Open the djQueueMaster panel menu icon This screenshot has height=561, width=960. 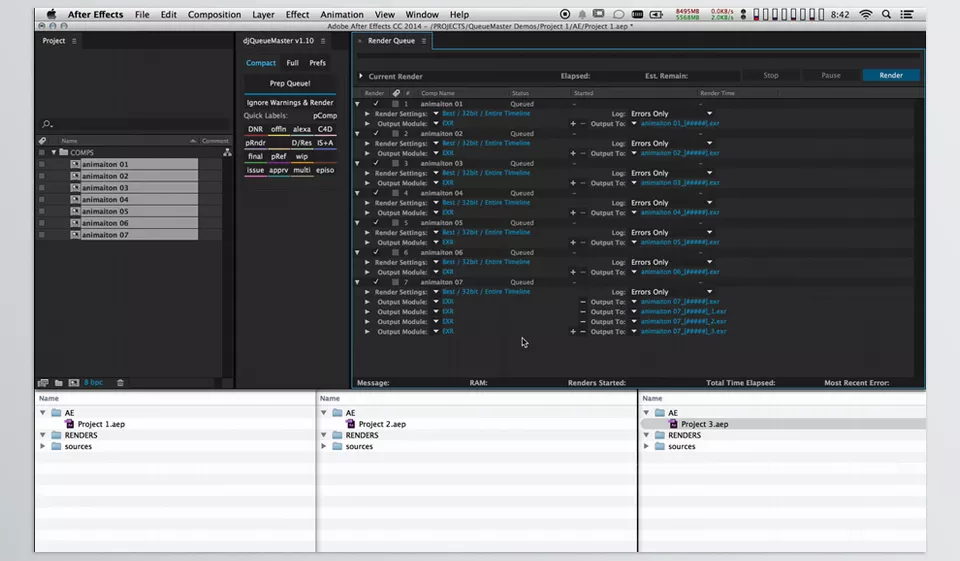coord(323,41)
